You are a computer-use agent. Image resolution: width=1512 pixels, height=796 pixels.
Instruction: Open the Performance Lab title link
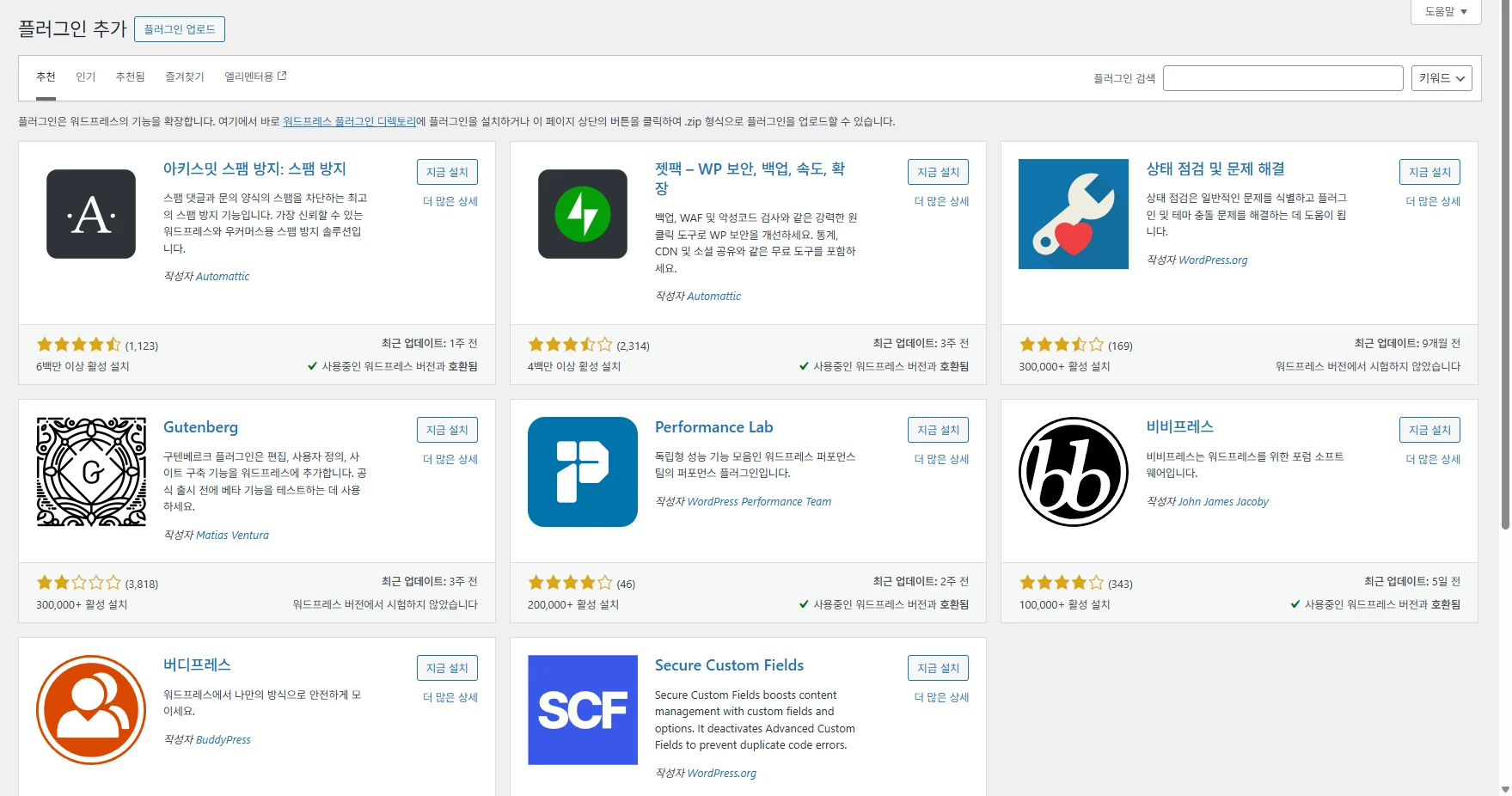(713, 427)
